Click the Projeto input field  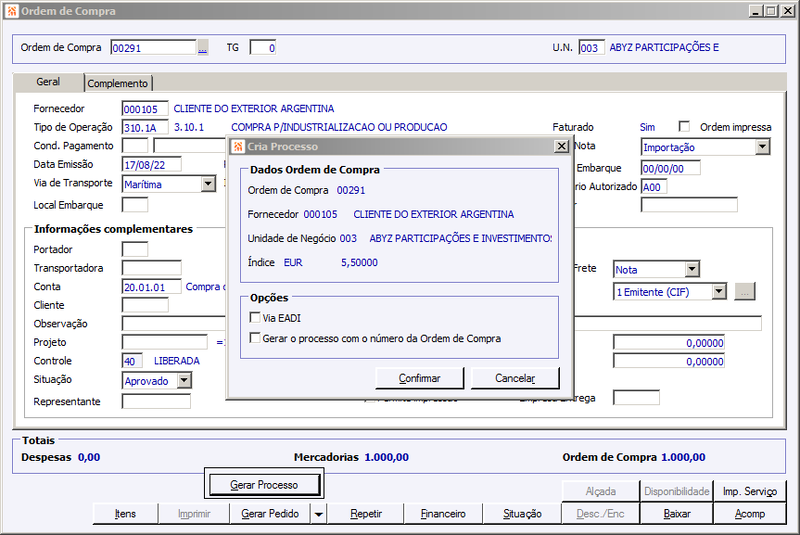coord(165,342)
